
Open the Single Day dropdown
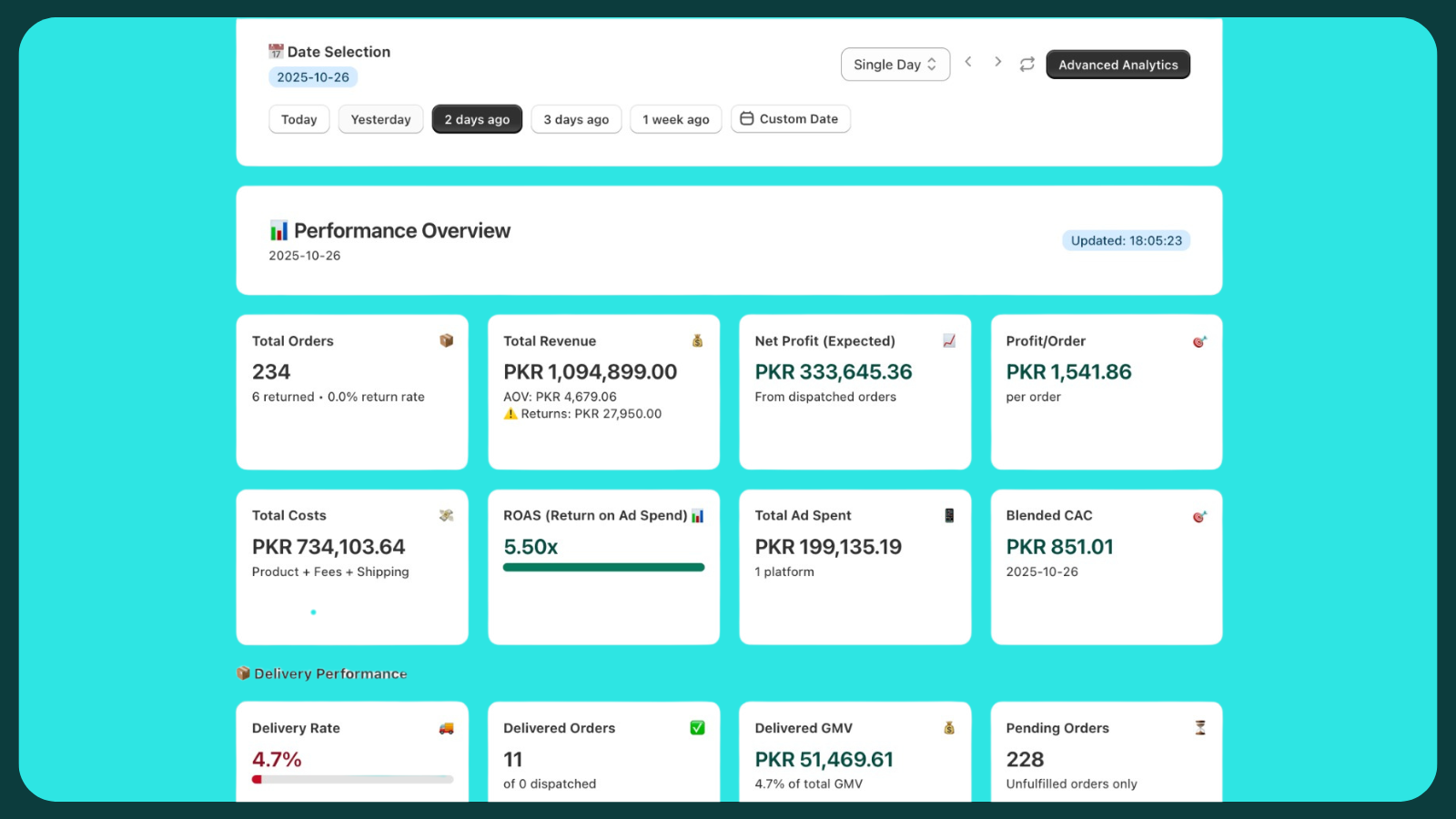(895, 64)
